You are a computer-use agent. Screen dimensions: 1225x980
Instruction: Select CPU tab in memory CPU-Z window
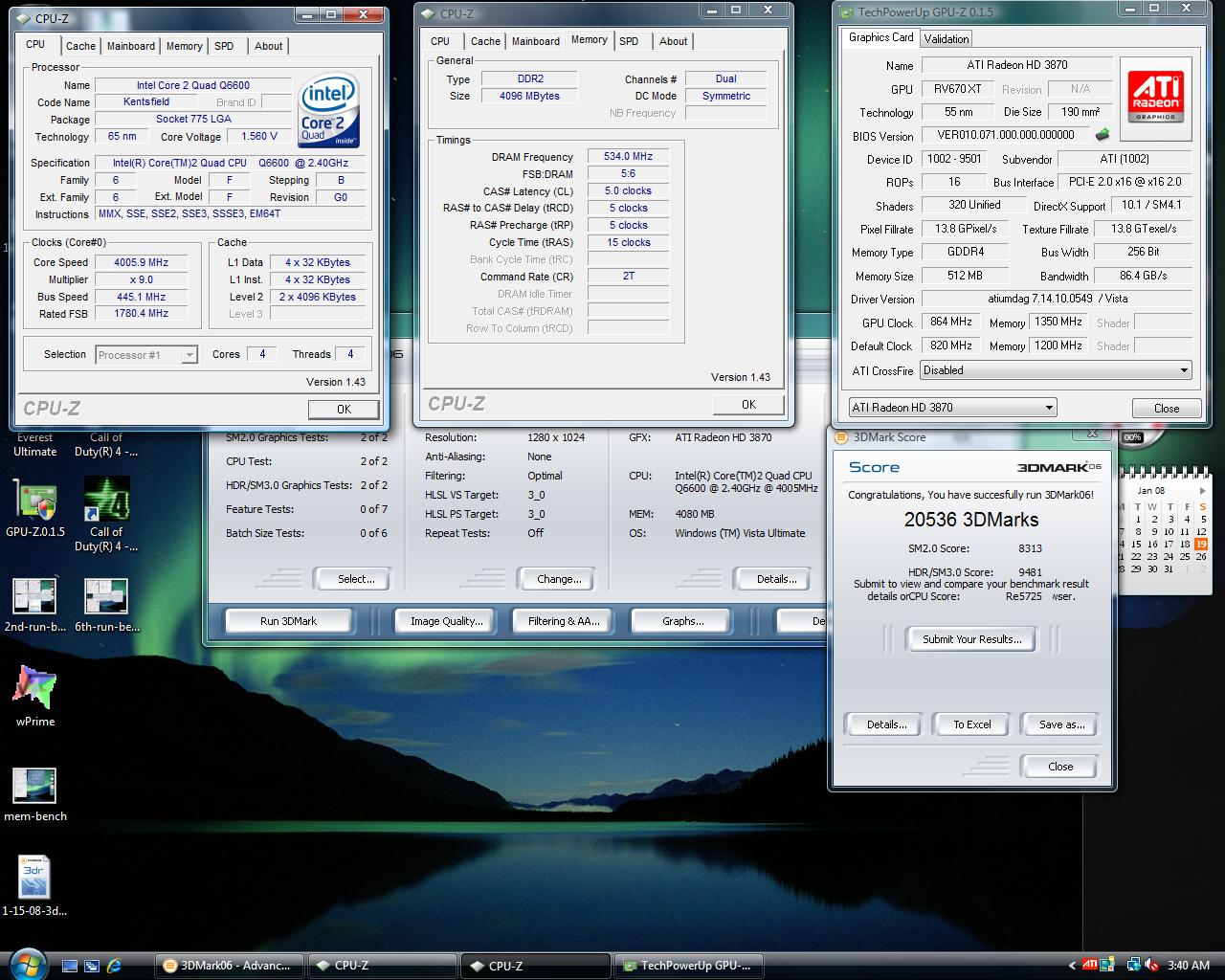coord(440,41)
